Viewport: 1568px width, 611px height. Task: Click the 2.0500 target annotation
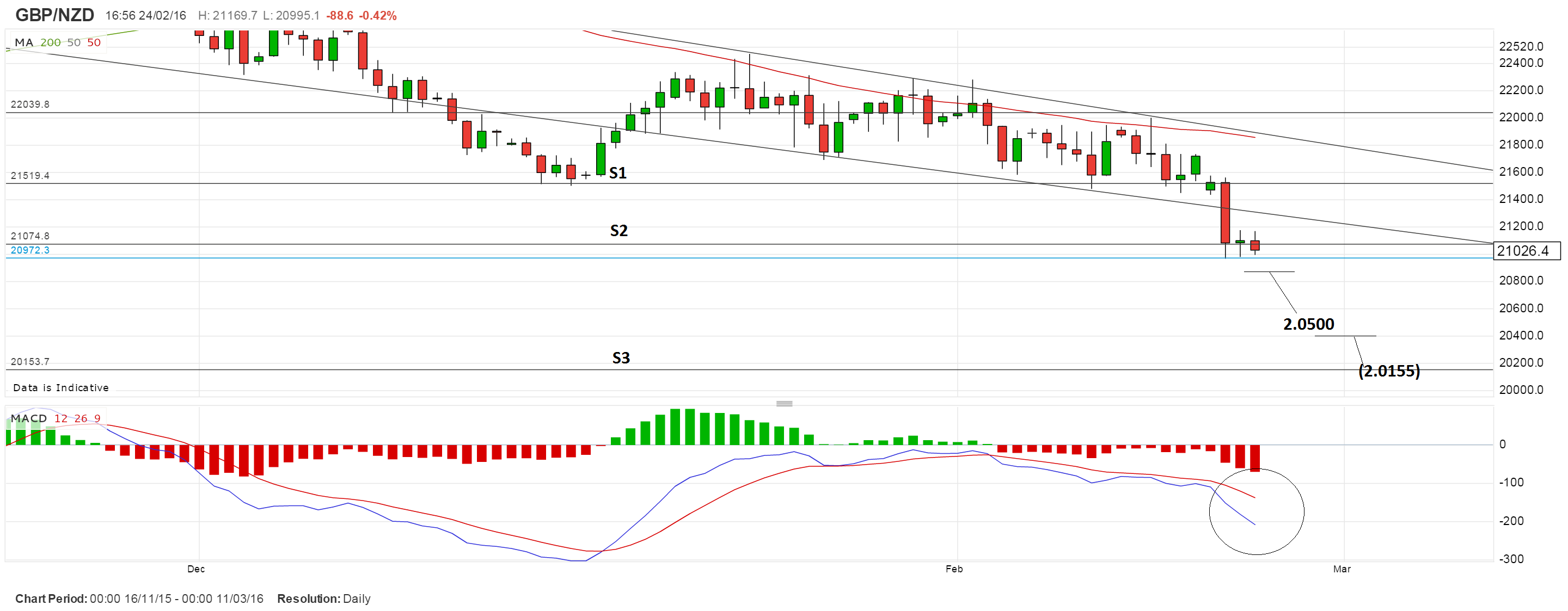tap(1308, 324)
